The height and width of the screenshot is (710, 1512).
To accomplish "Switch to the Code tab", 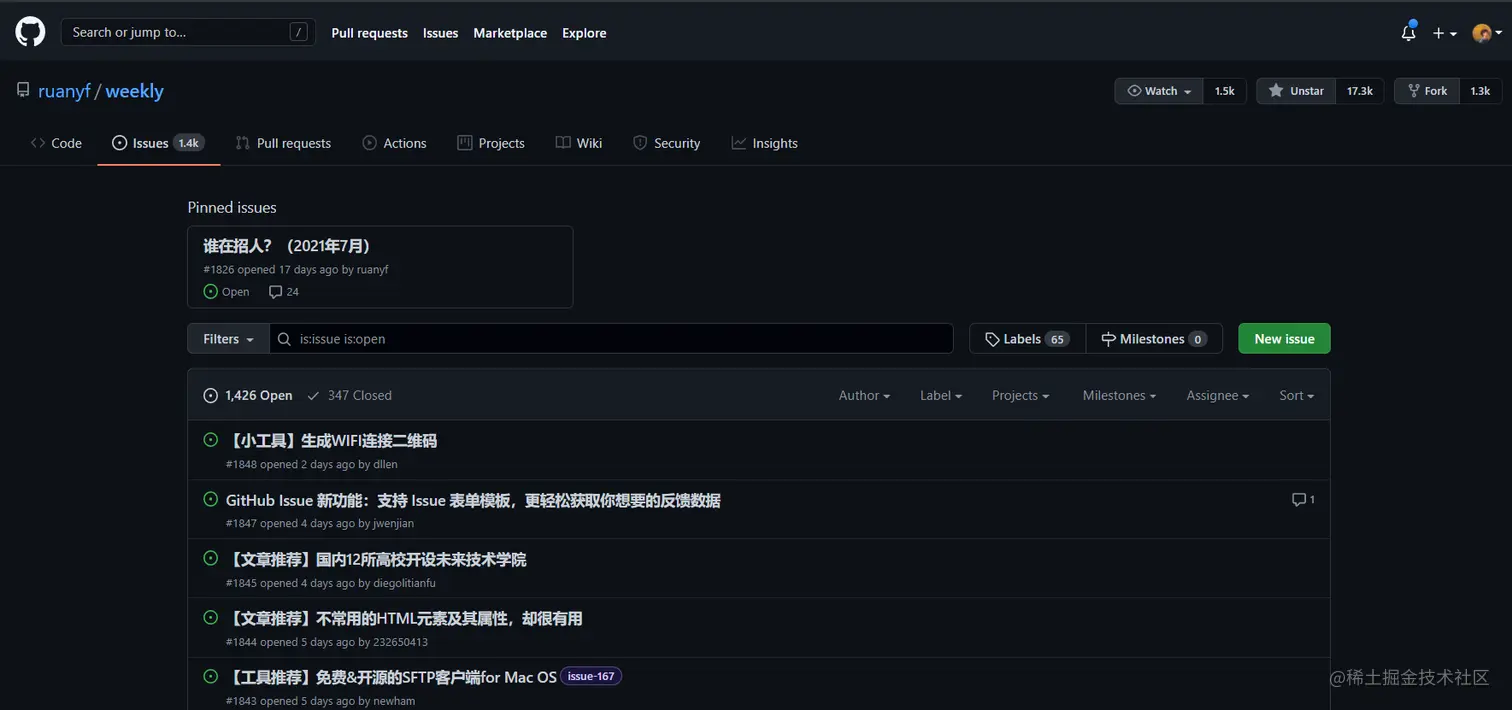I will [56, 143].
